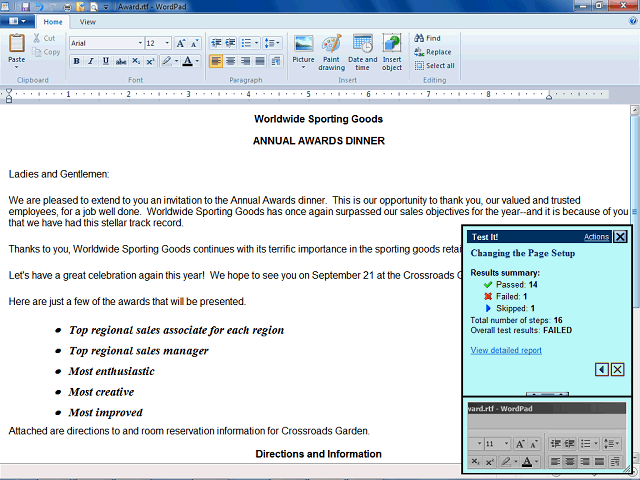Viewport: 640px width, 480px height.
Task: Apply the font color A button
Action: point(187,61)
